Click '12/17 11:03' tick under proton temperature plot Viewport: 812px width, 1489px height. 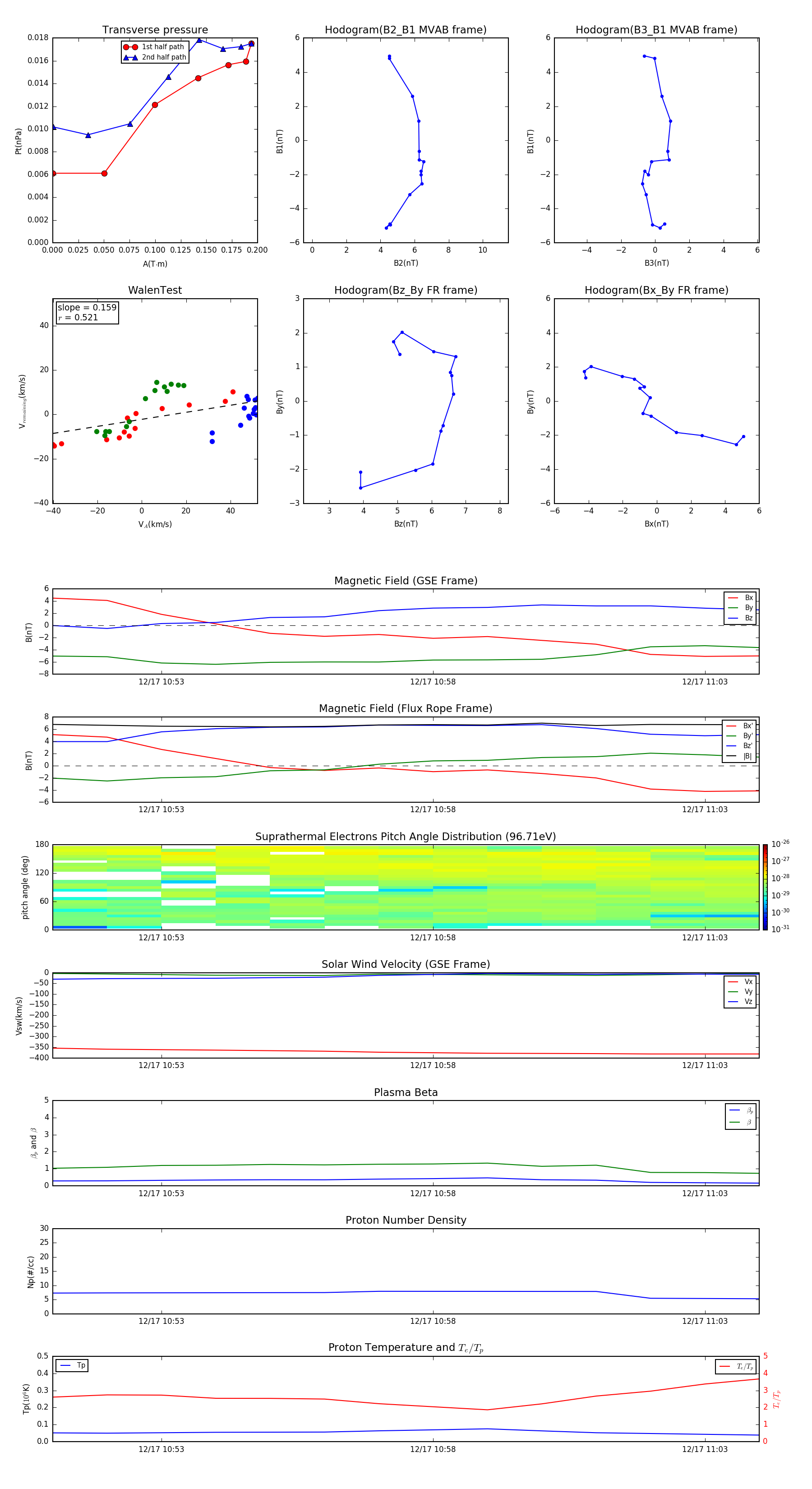pos(705,1449)
